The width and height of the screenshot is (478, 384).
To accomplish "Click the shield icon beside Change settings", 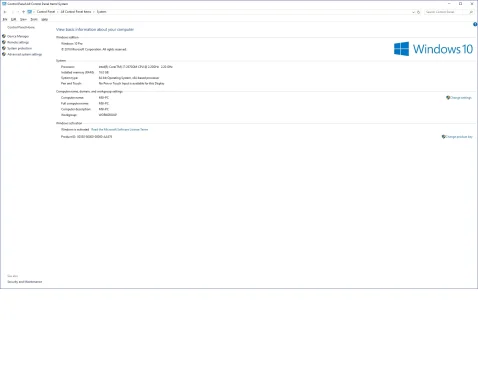I will [448, 98].
